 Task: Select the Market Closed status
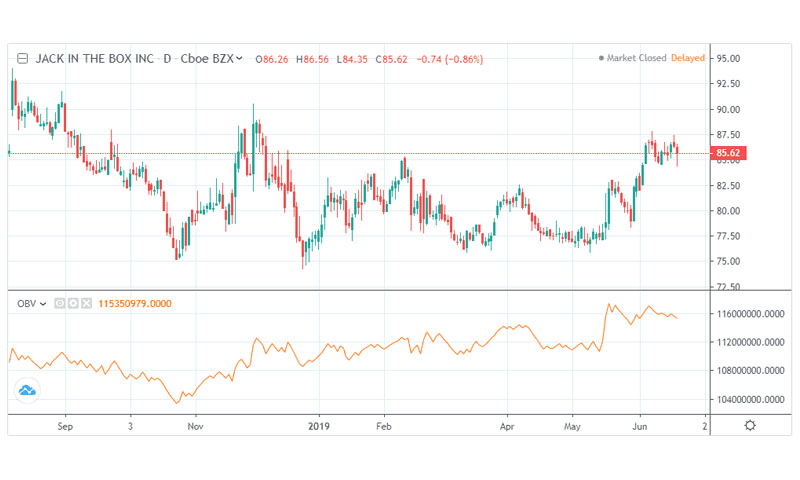click(632, 58)
